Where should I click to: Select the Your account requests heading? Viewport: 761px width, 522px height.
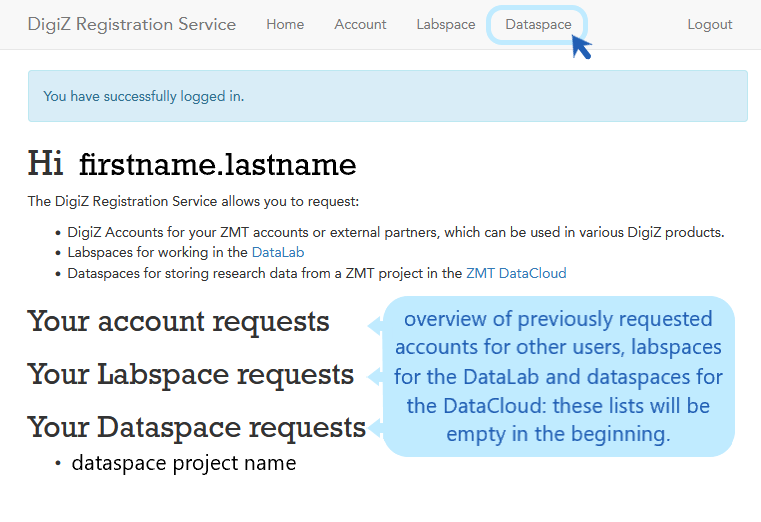pyautogui.click(x=178, y=321)
